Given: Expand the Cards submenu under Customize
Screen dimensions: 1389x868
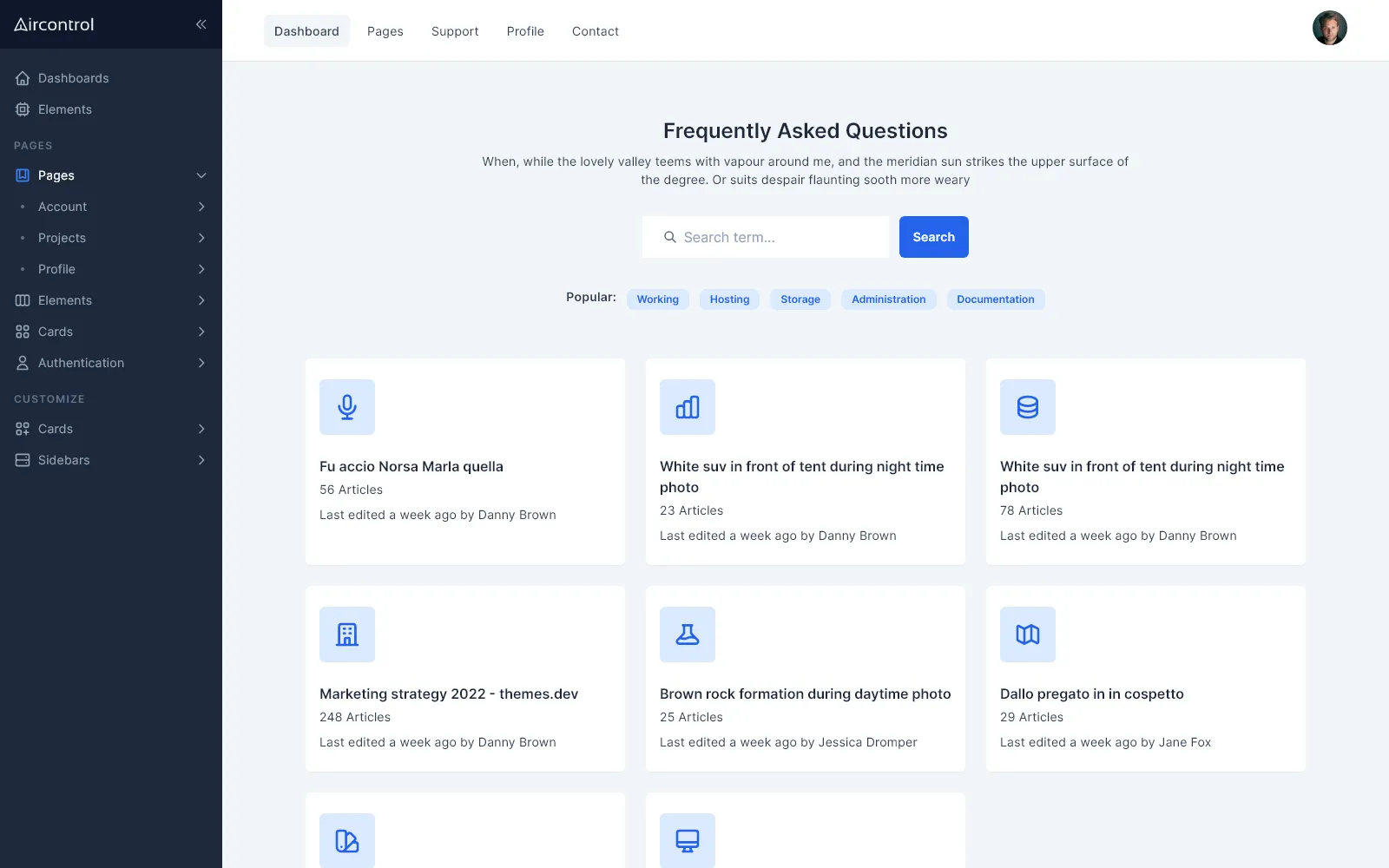Looking at the screenshot, I should pos(201,429).
